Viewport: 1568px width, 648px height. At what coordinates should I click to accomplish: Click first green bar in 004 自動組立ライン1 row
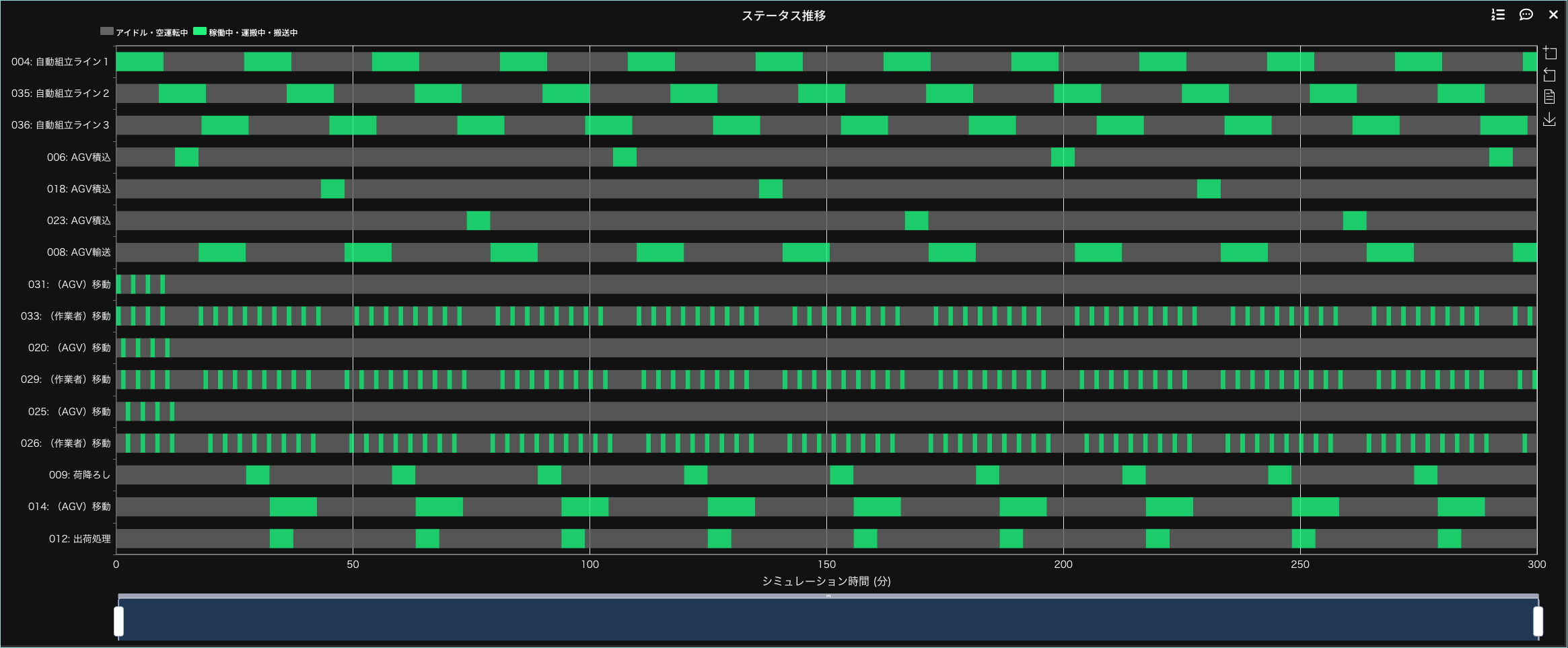tap(140, 62)
